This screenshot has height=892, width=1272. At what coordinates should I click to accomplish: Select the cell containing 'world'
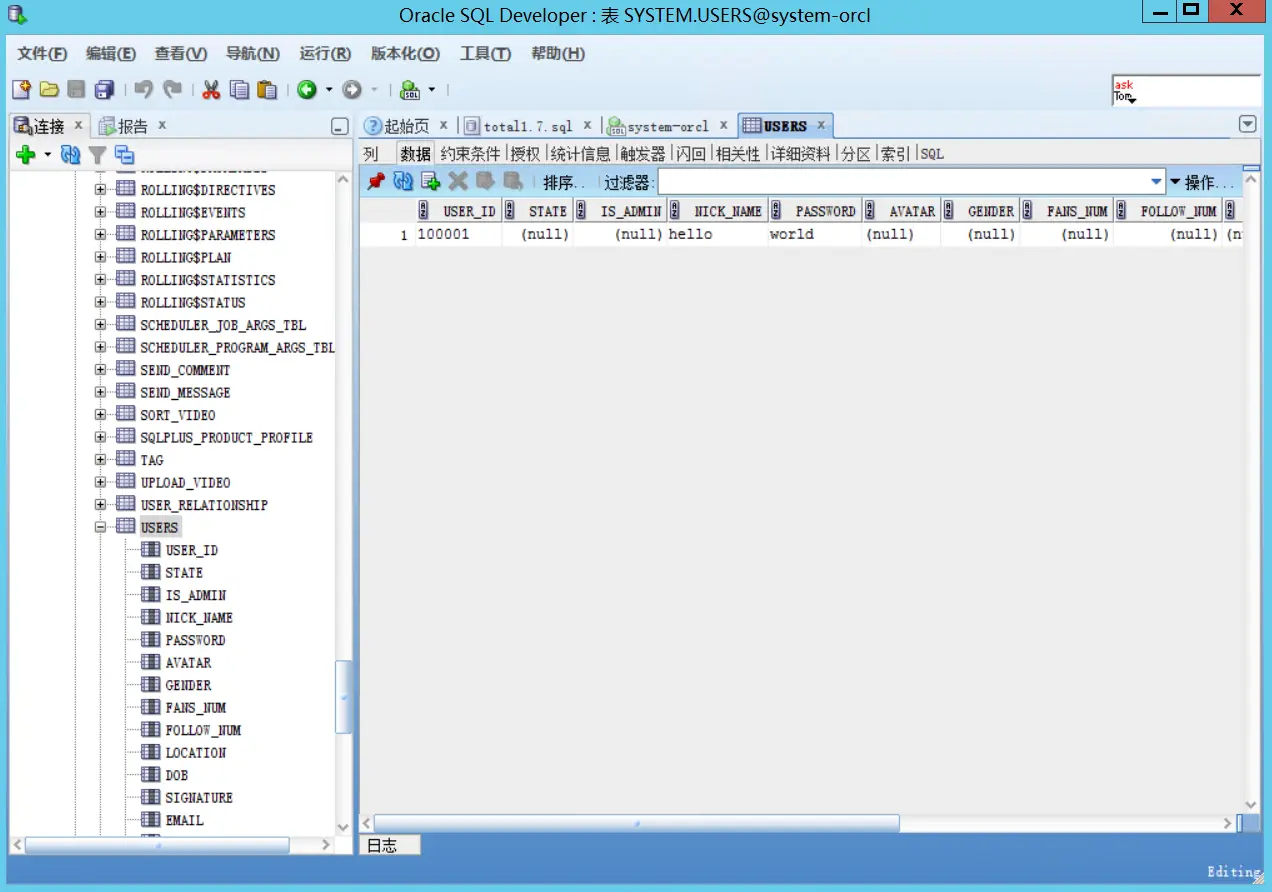(814, 234)
